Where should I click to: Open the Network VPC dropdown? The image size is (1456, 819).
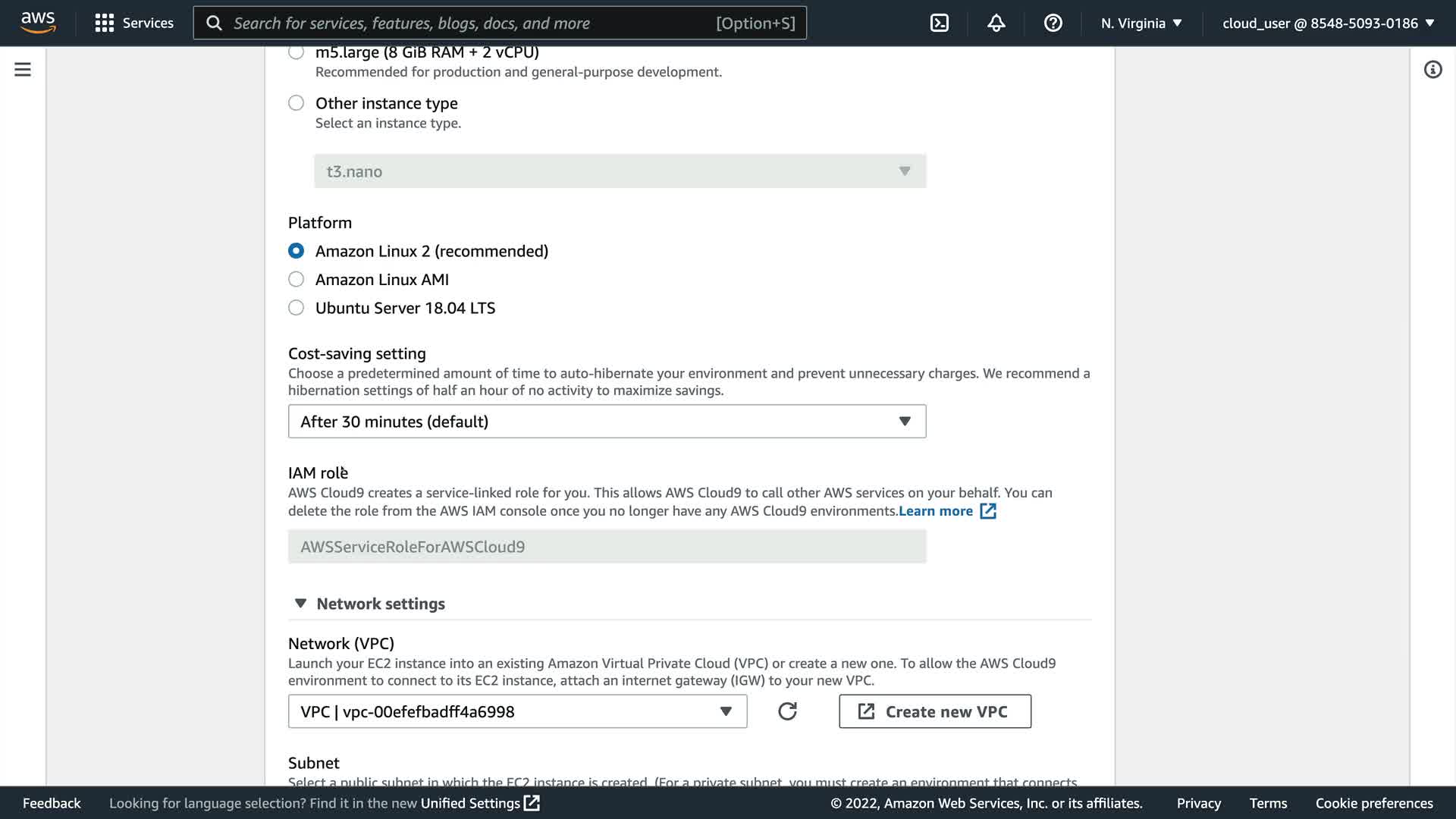[x=517, y=711]
